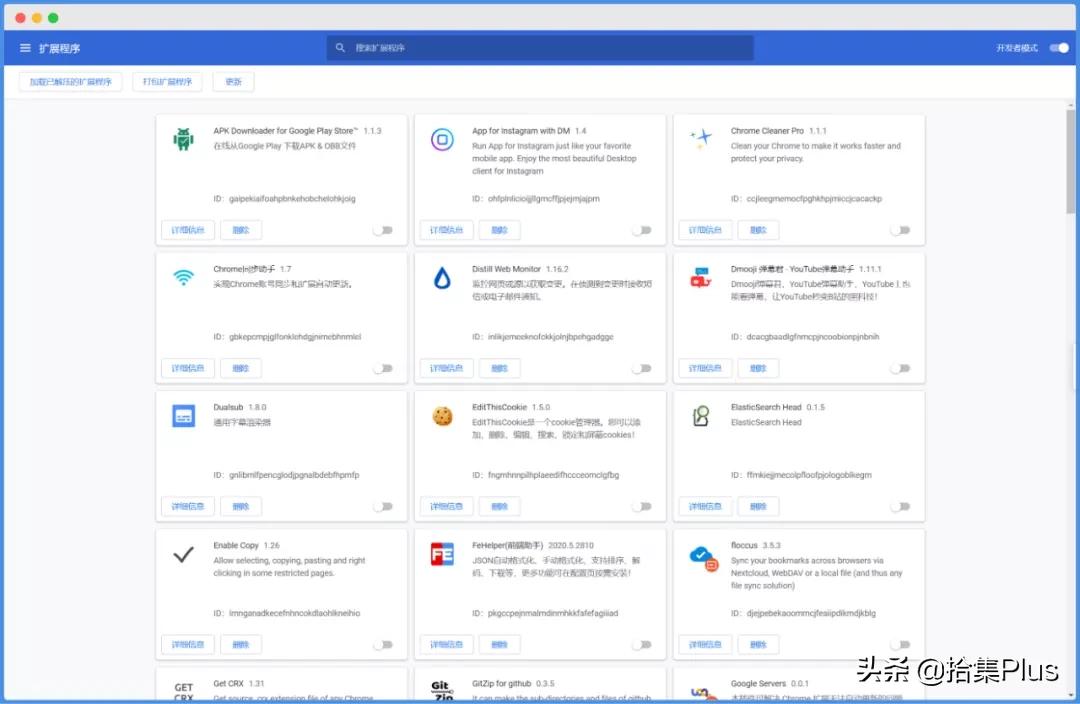
Task: Click the search extensions input field
Action: 540,48
